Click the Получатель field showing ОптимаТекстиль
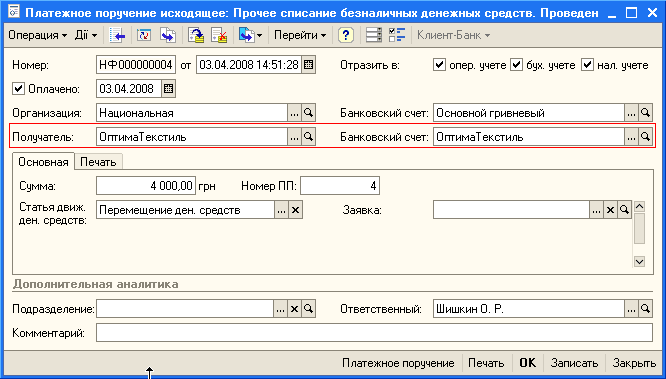The width and height of the screenshot is (666, 379). point(192,137)
